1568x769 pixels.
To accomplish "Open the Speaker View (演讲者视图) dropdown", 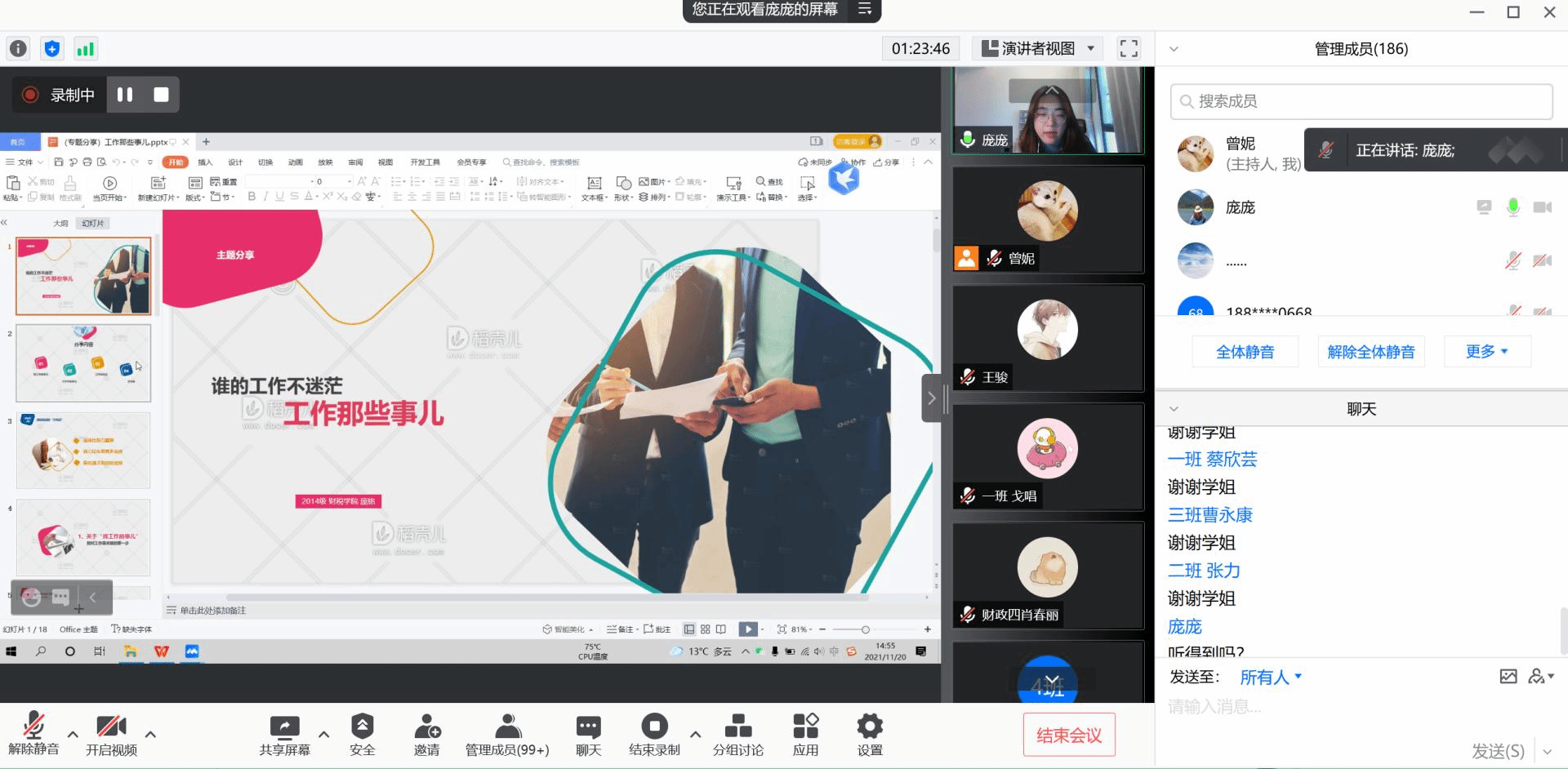I will click(x=1038, y=49).
